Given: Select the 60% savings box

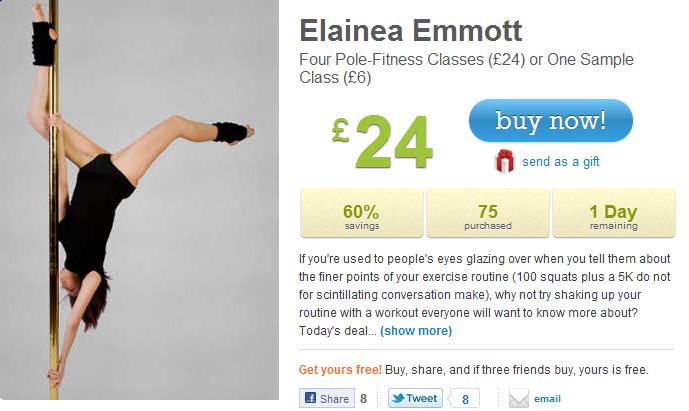Looking at the screenshot, I should pyautogui.click(x=361, y=213).
